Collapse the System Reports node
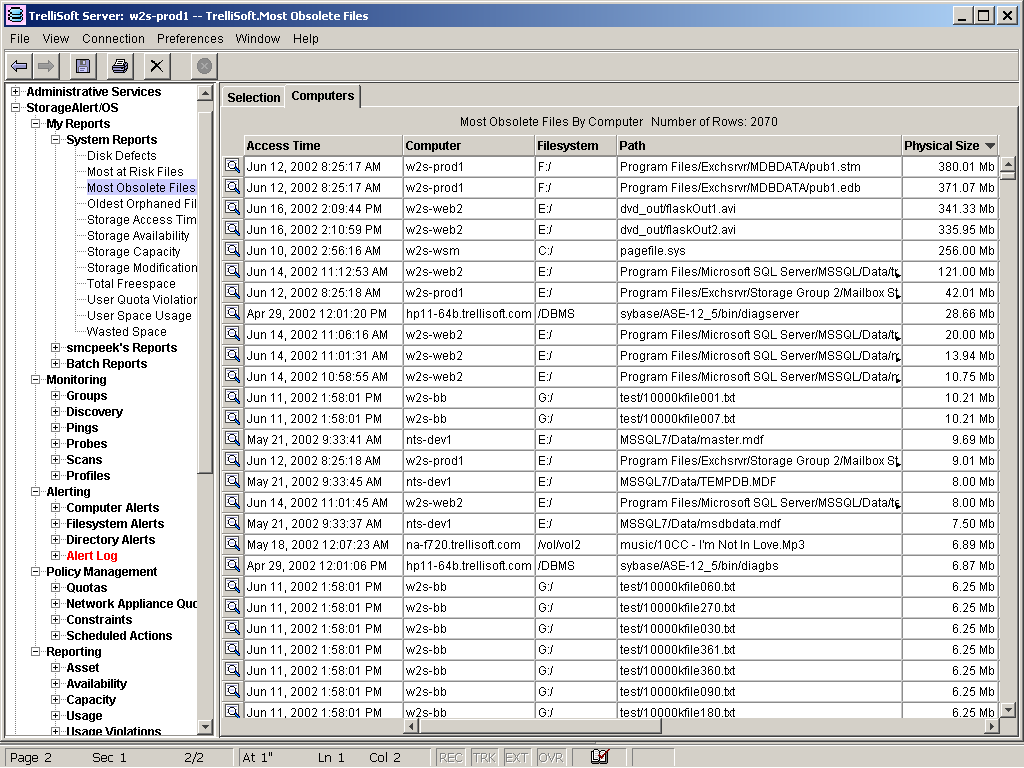Screen dimensions: 1024x768 click(56, 140)
